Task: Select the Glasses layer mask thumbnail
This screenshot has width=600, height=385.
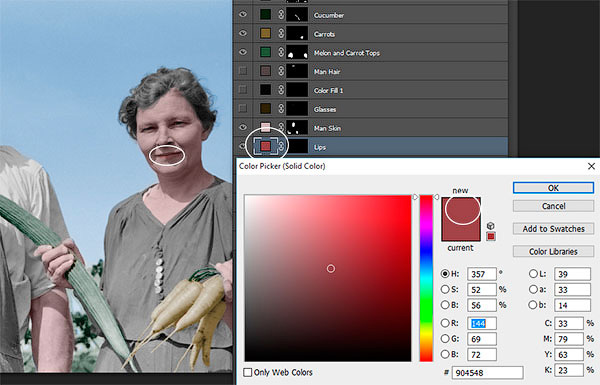Action: 297,108
